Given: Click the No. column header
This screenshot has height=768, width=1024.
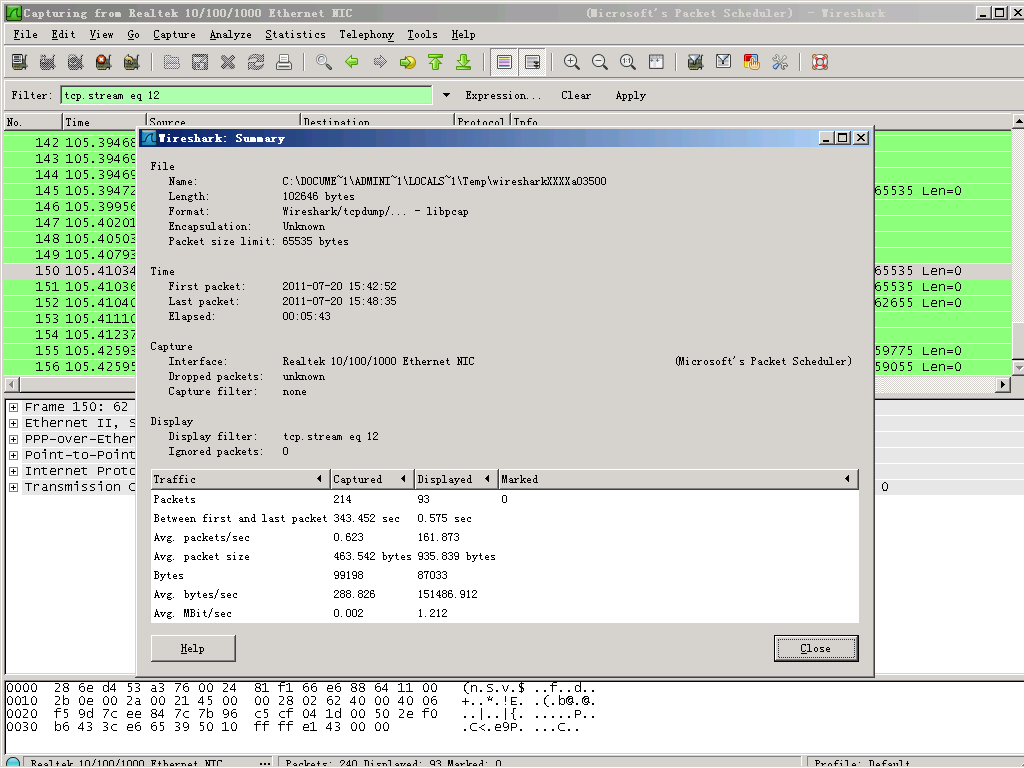Looking at the screenshot, I should [x=33, y=122].
